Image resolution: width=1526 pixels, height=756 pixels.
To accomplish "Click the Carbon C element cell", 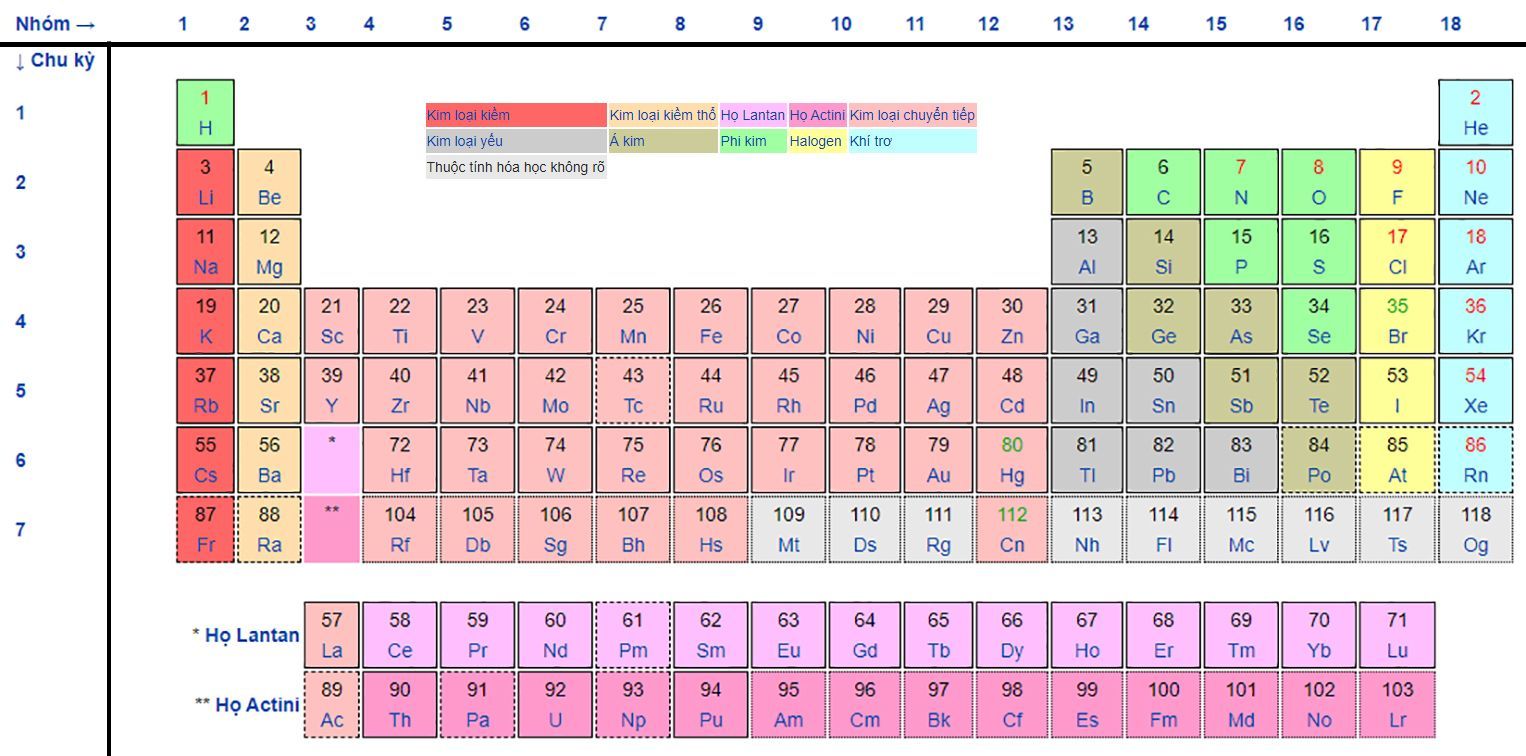I will (1163, 182).
